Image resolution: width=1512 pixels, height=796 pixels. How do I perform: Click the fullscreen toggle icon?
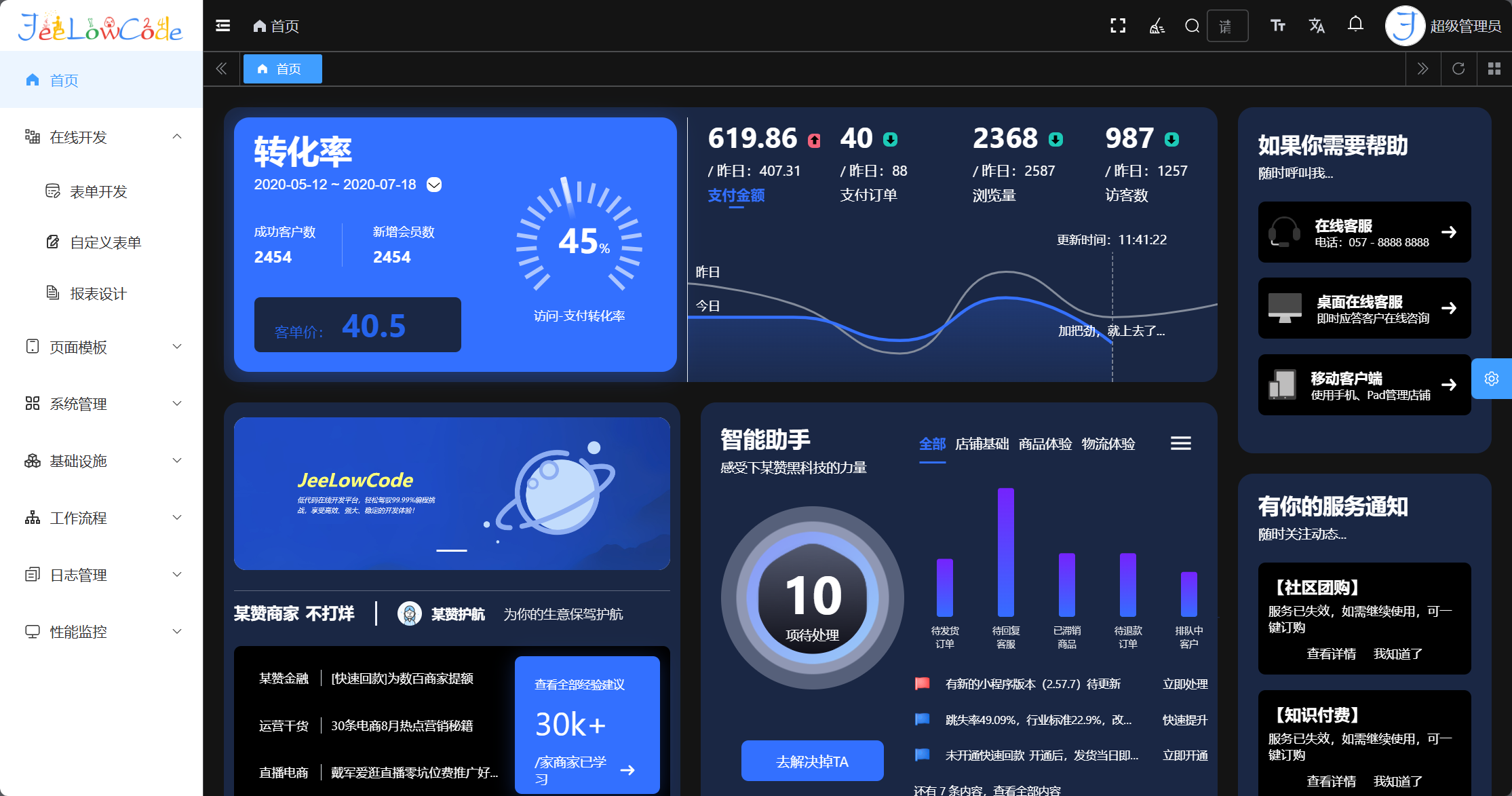[x=1117, y=26]
